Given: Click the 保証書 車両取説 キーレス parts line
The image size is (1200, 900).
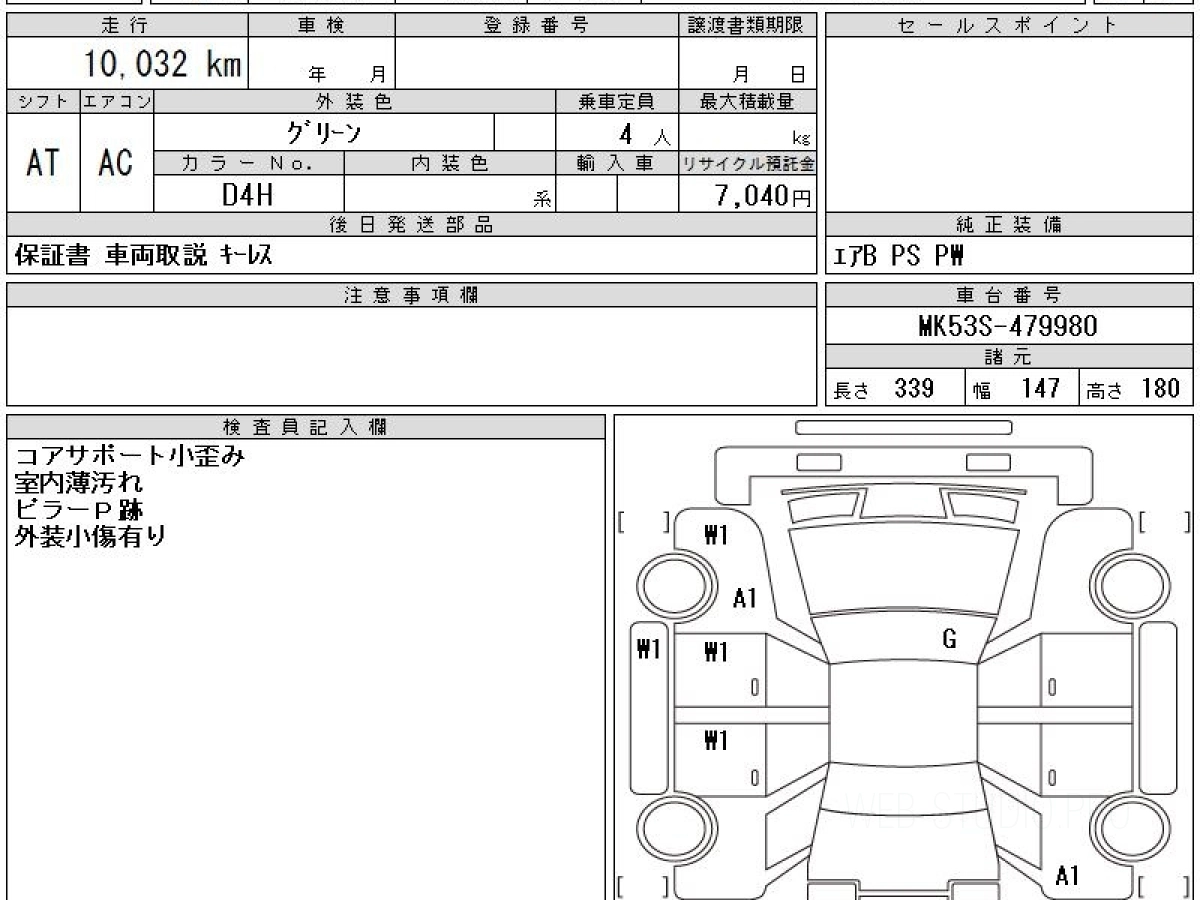Looking at the screenshot, I should click(143, 256).
